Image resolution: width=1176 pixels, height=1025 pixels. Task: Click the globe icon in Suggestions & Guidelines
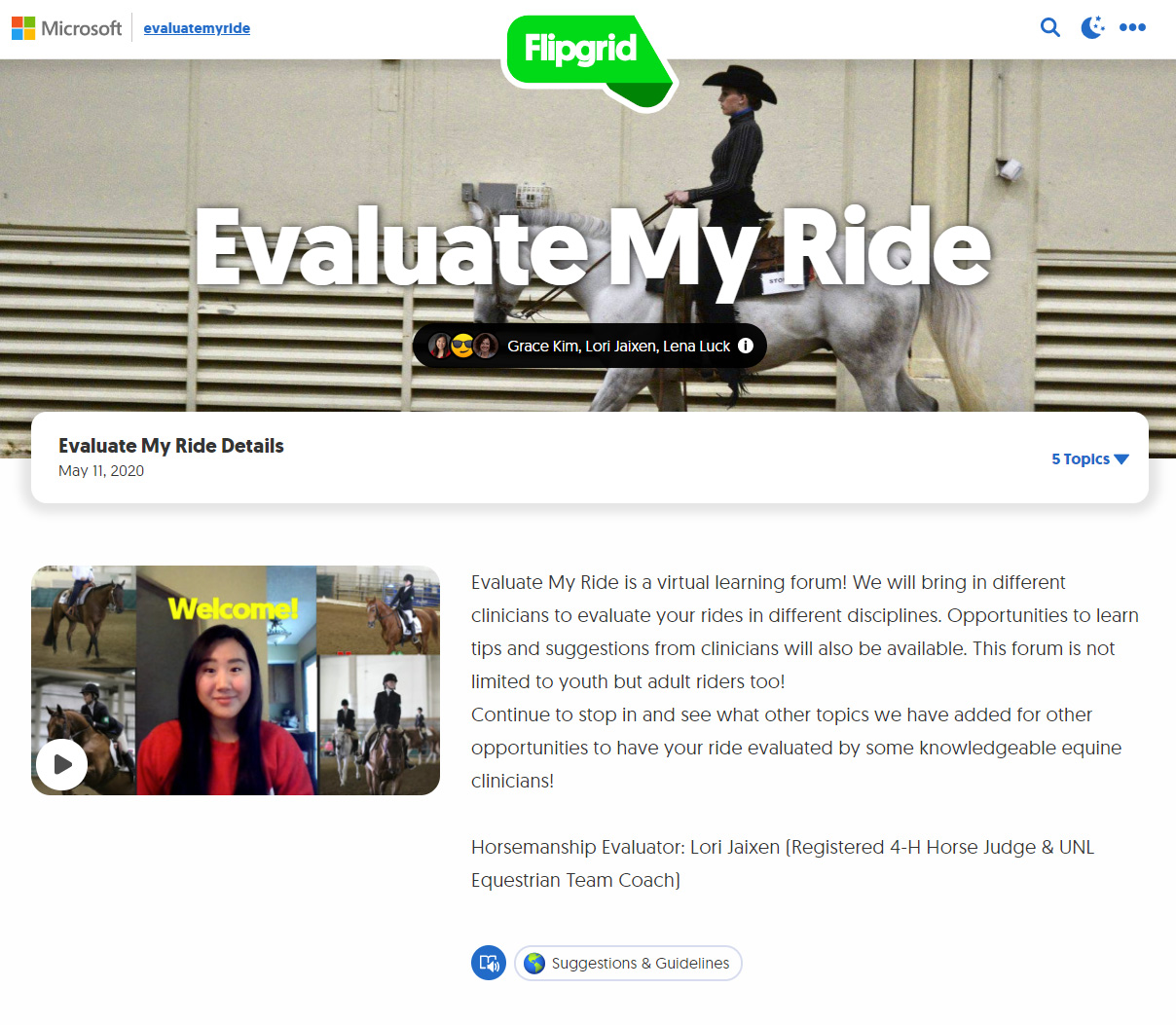pyautogui.click(x=534, y=963)
